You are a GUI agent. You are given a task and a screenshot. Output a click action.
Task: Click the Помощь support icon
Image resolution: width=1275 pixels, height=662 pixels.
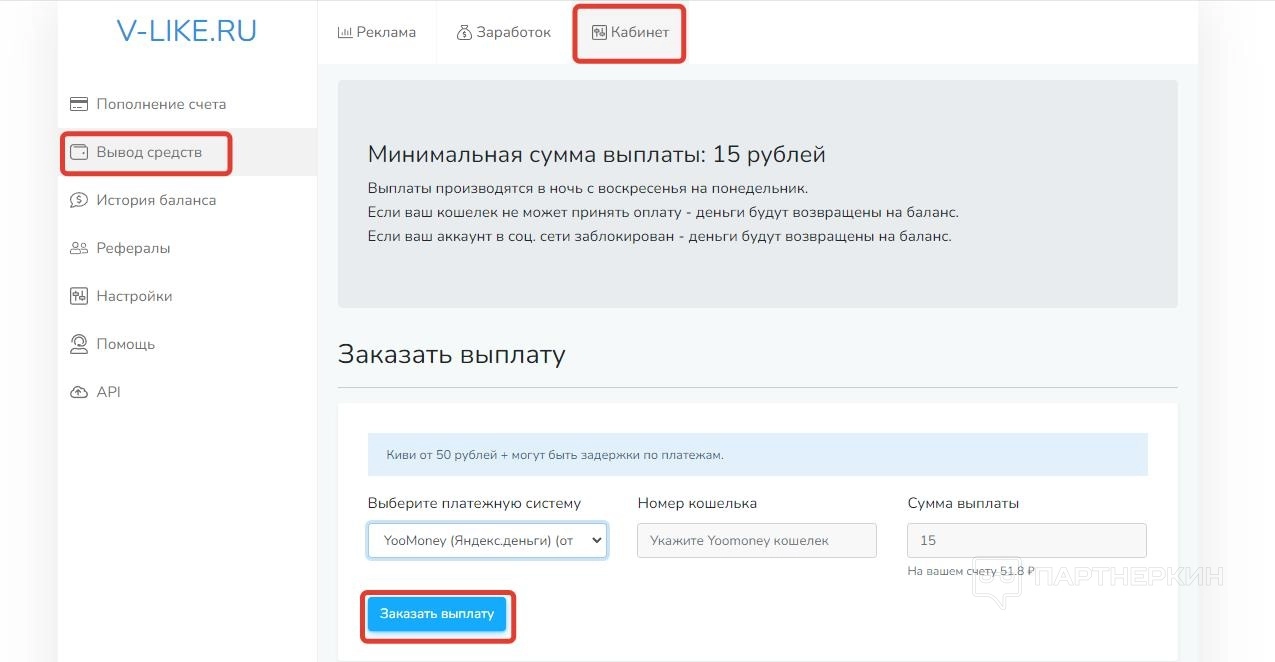pos(79,344)
